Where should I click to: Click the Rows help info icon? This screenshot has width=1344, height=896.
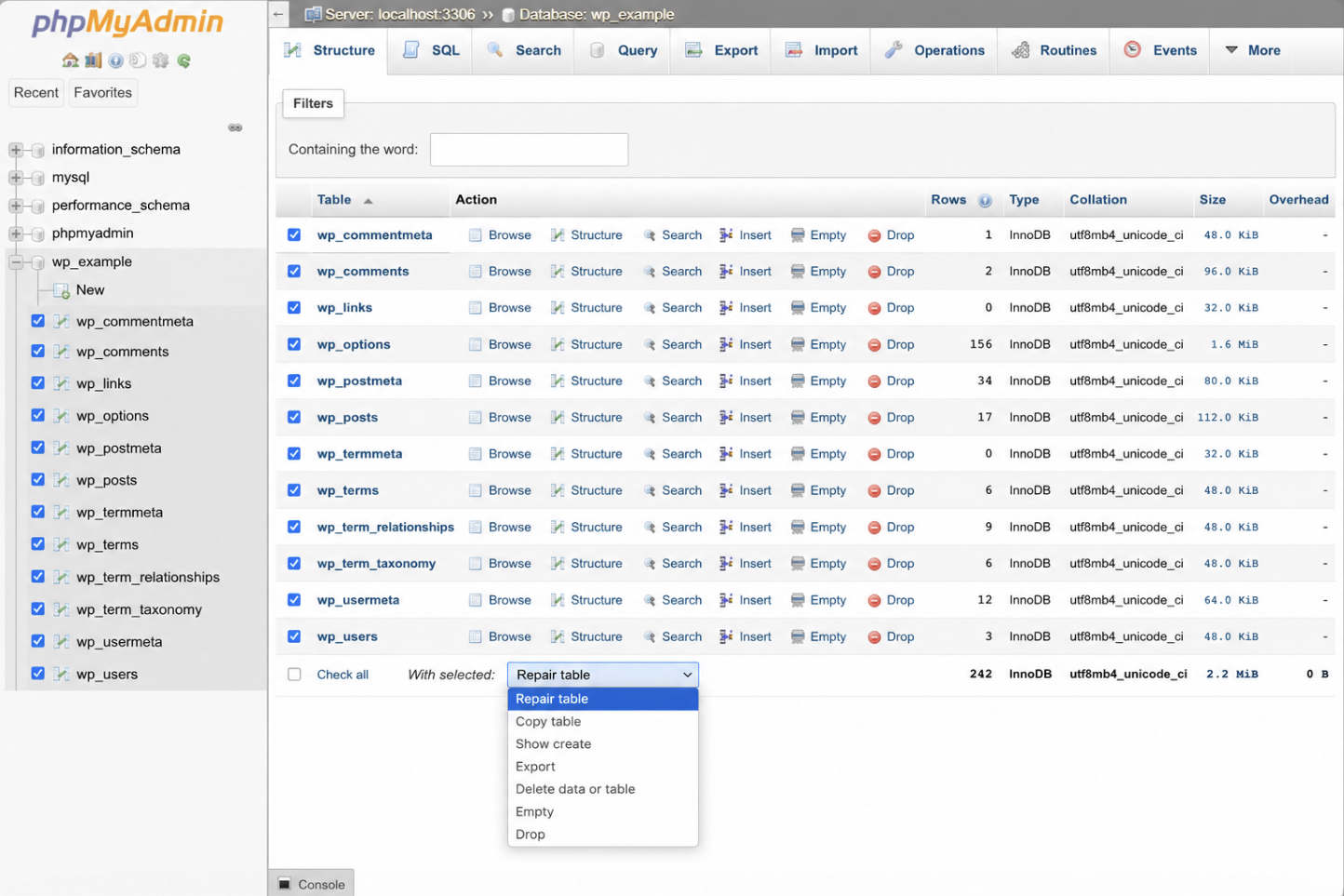tap(985, 200)
